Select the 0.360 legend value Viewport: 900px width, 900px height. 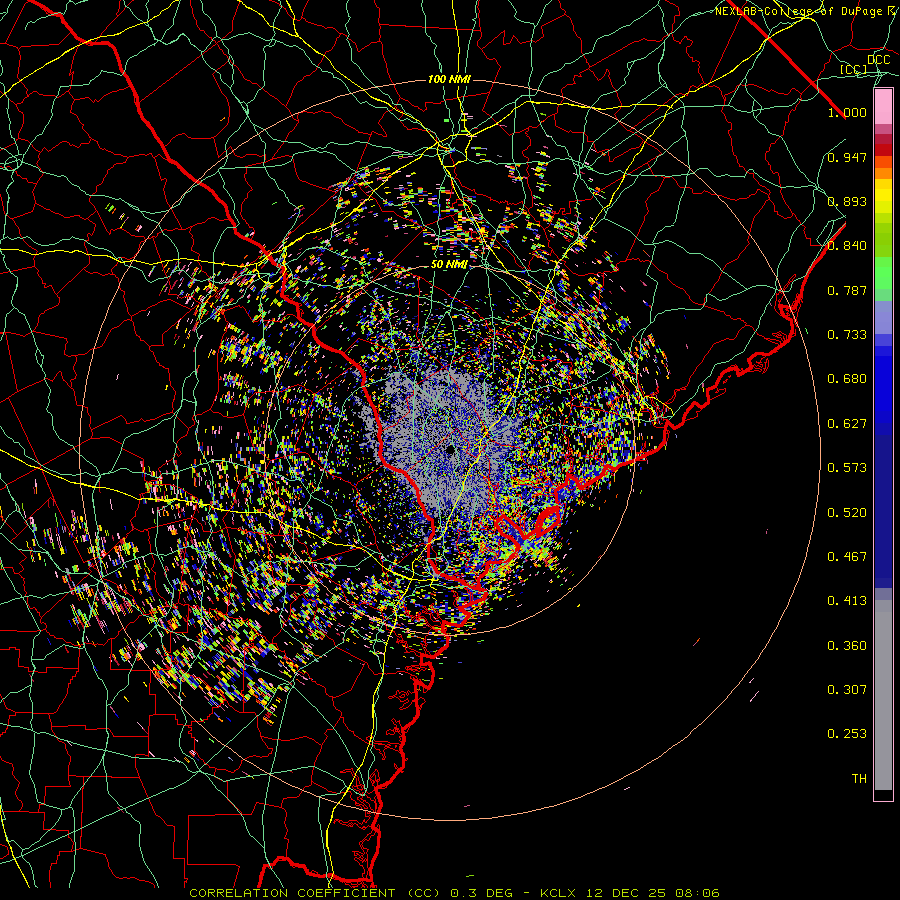pyautogui.click(x=847, y=646)
